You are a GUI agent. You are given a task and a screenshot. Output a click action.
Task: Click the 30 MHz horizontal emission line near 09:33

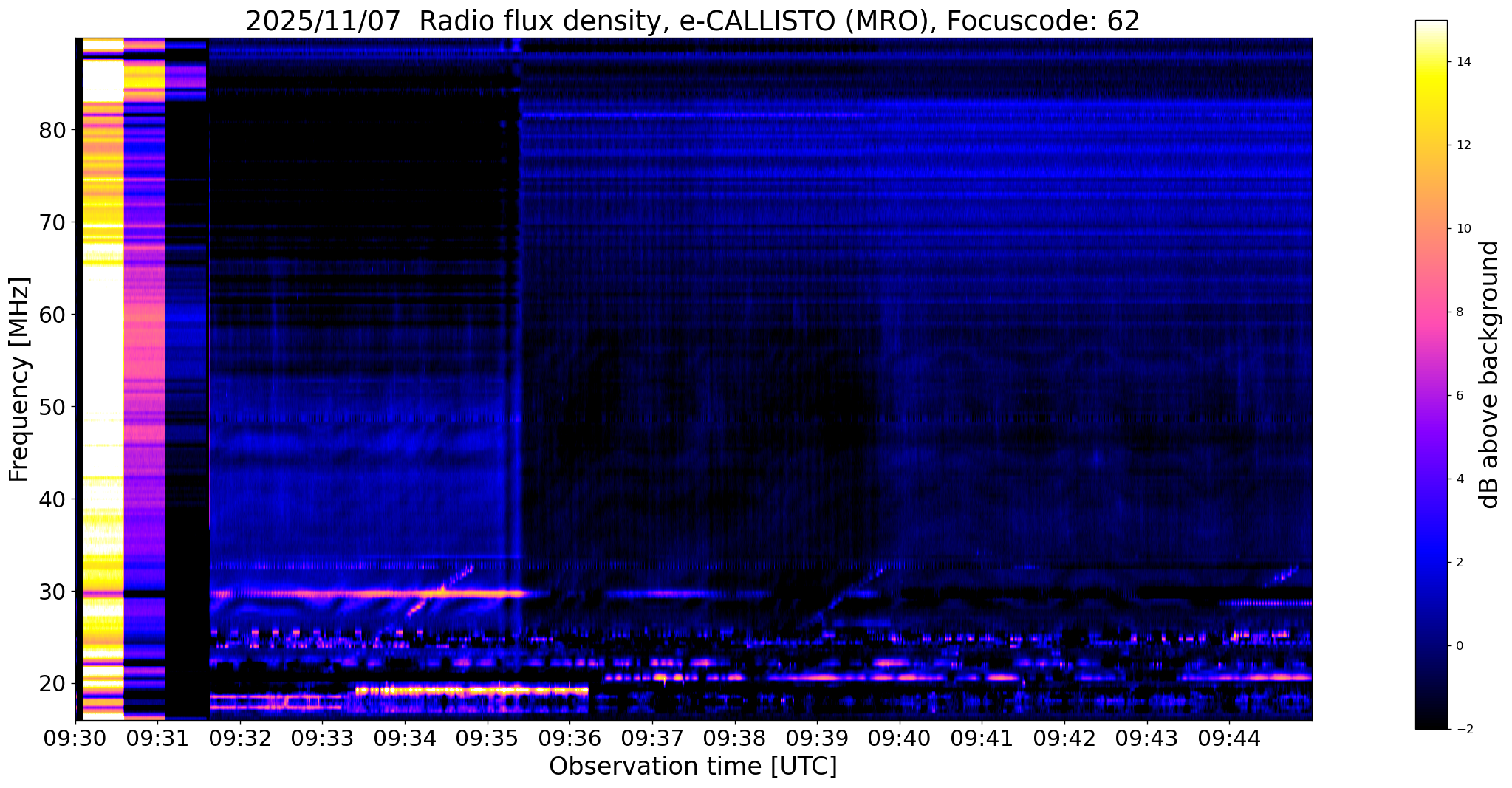coord(367,593)
